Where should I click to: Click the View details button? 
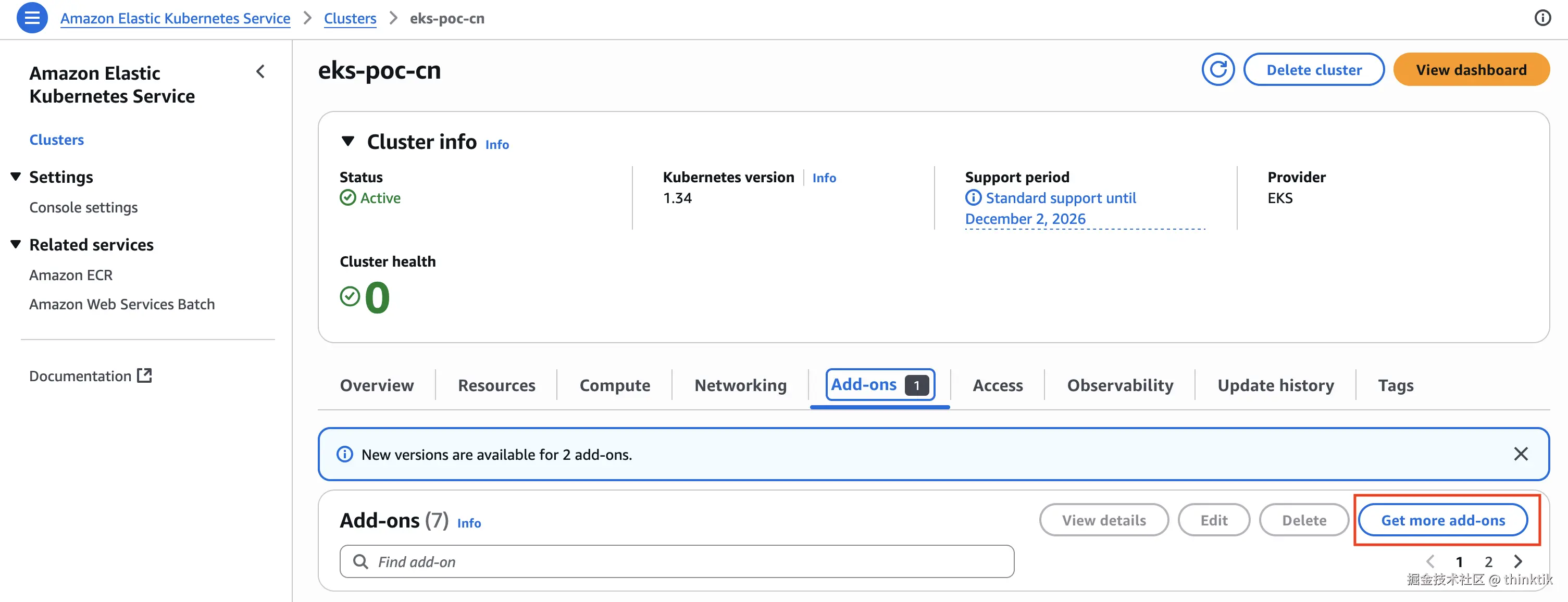coord(1103,520)
